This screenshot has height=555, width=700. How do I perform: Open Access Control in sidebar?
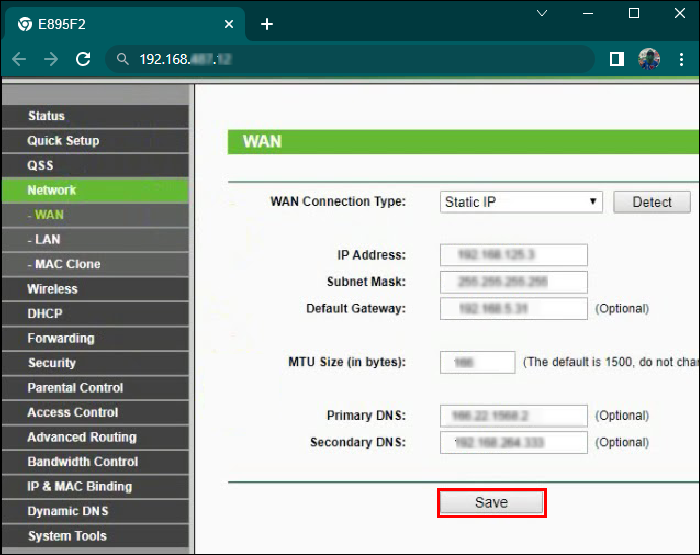tap(96, 412)
